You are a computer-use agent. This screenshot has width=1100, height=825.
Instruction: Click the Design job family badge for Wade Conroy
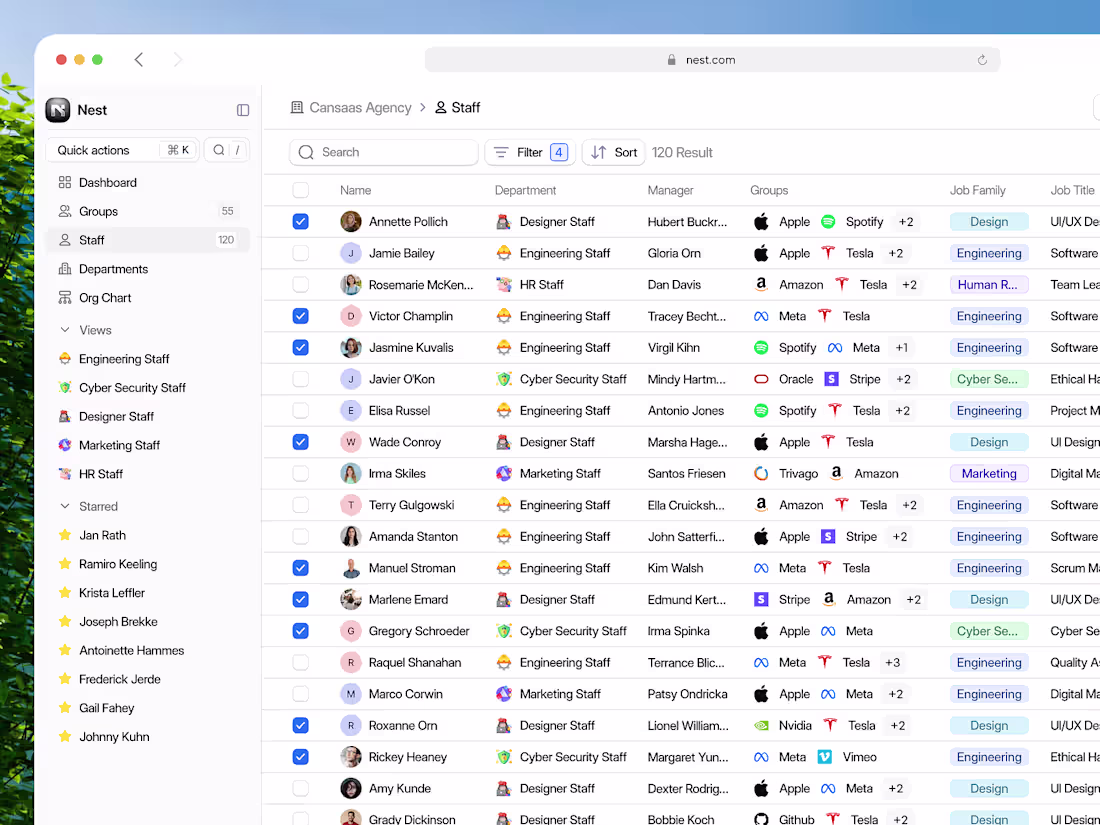988,441
